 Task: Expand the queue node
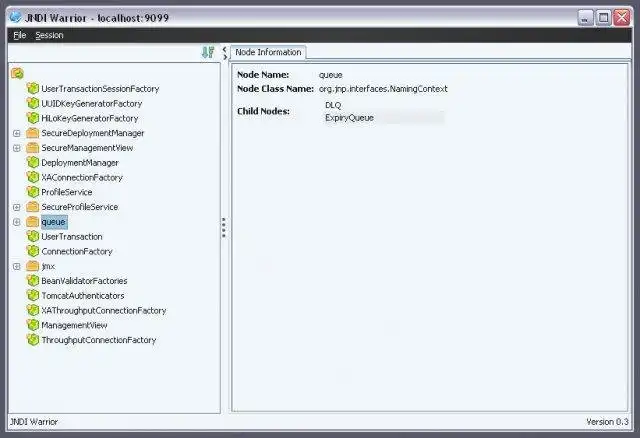(x=17, y=222)
